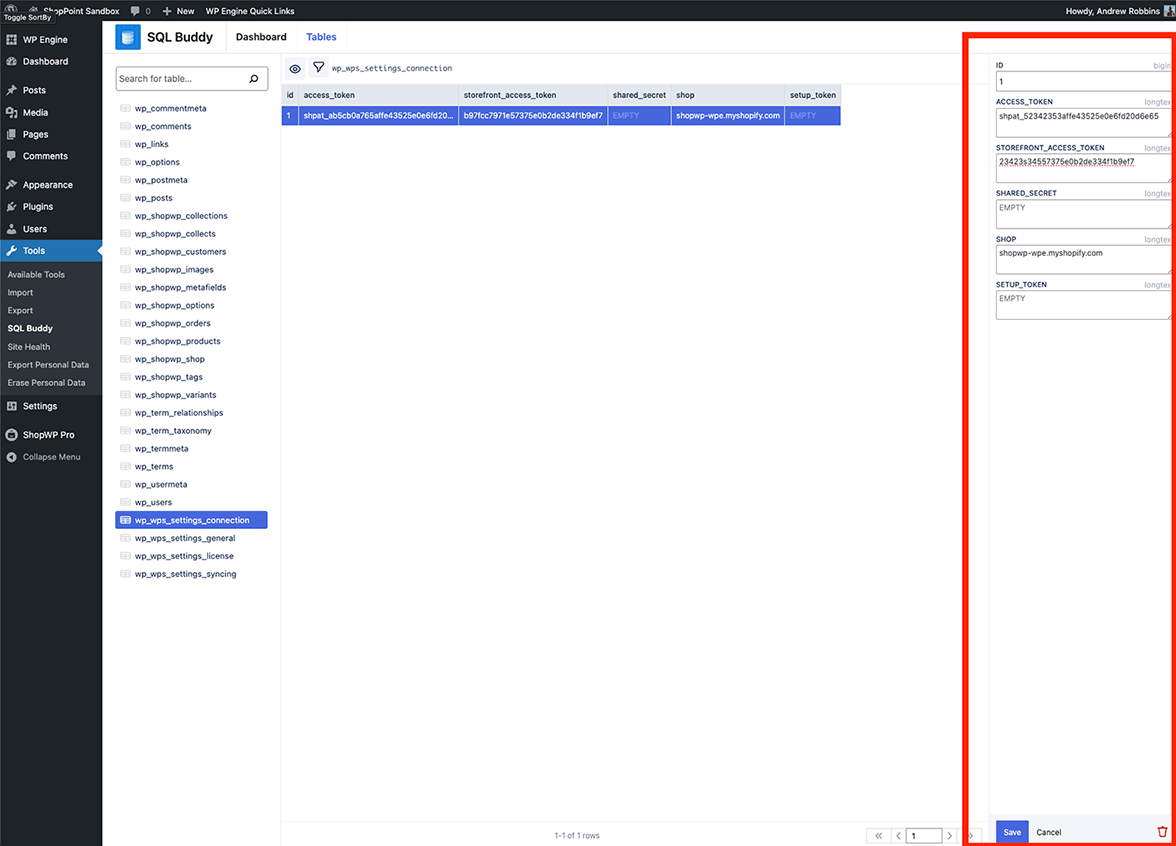Click the Users person icon in sidebar
1176x846 pixels.
click(11, 229)
